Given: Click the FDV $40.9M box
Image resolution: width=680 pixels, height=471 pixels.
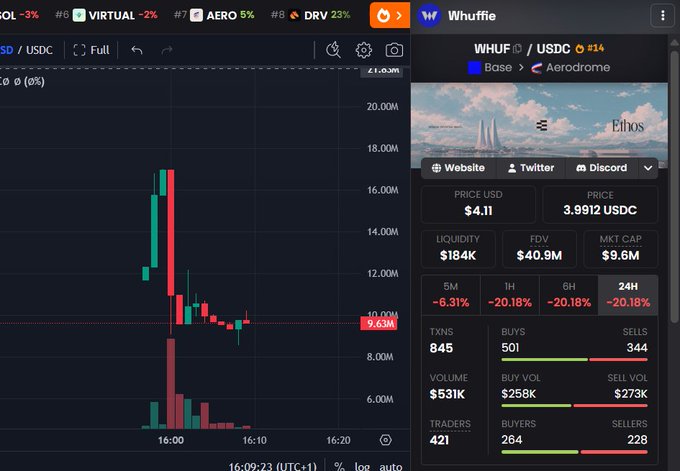Looking at the screenshot, I should click(539, 249).
